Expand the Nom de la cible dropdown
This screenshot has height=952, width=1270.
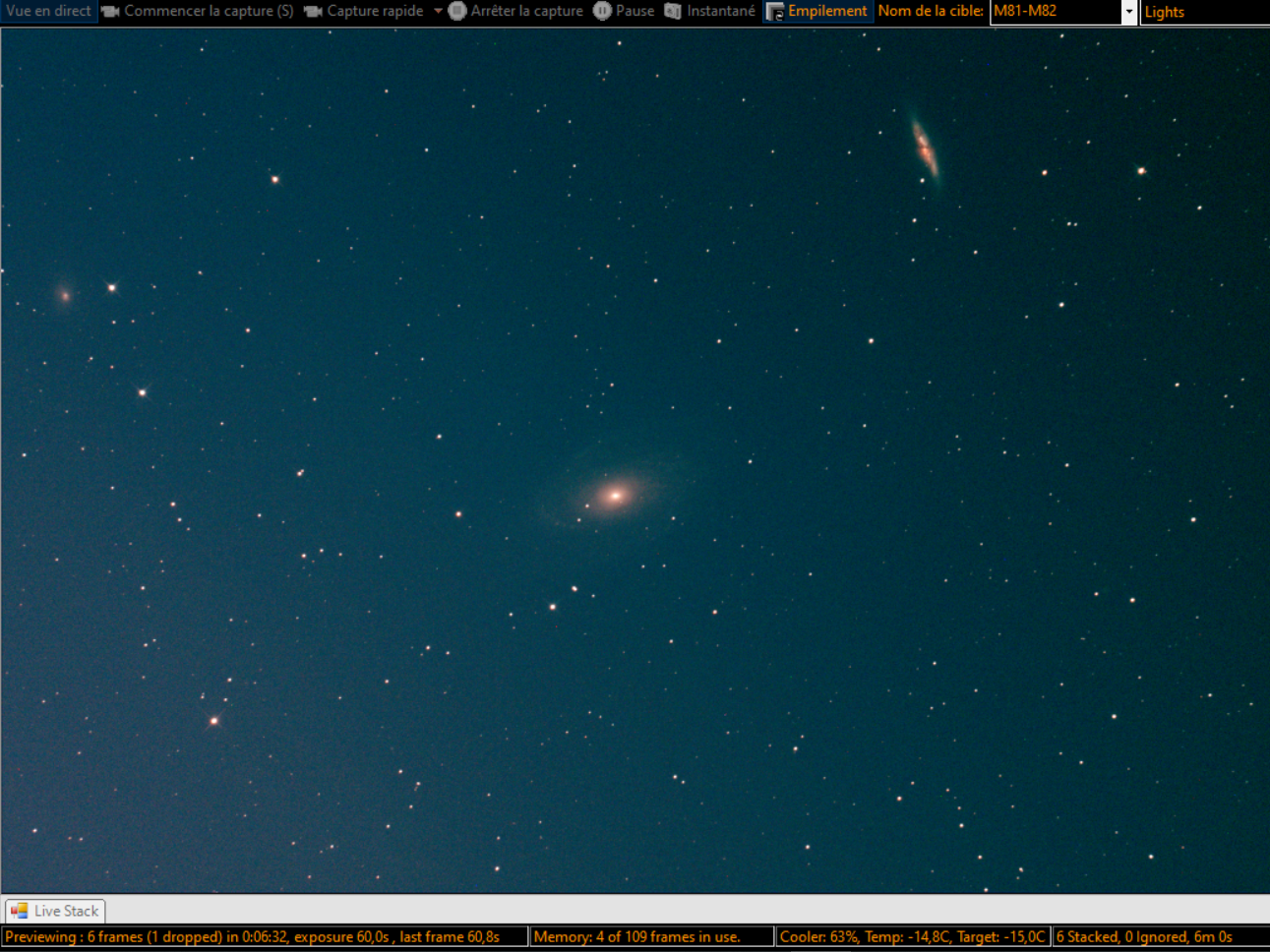[x=1128, y=12]
